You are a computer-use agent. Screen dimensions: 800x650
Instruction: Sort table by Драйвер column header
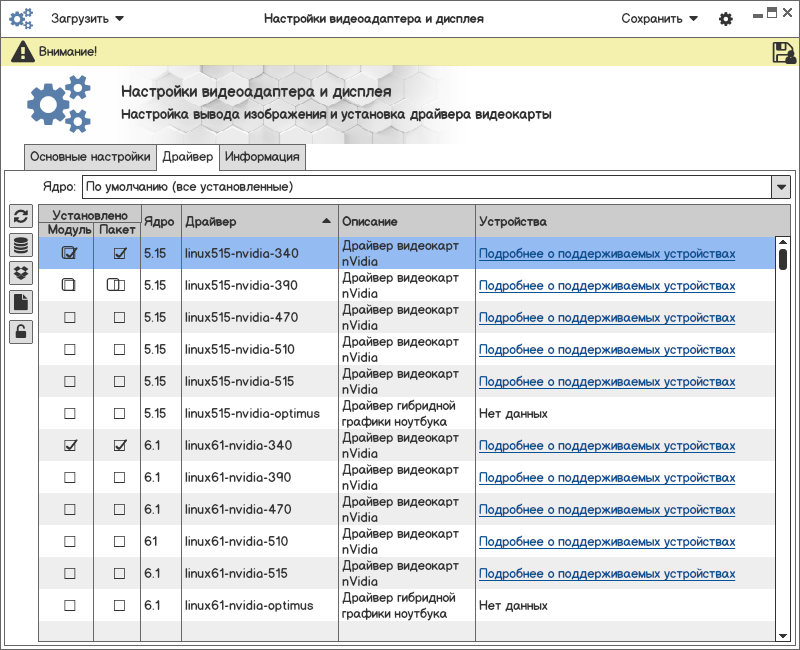point(258,221)
